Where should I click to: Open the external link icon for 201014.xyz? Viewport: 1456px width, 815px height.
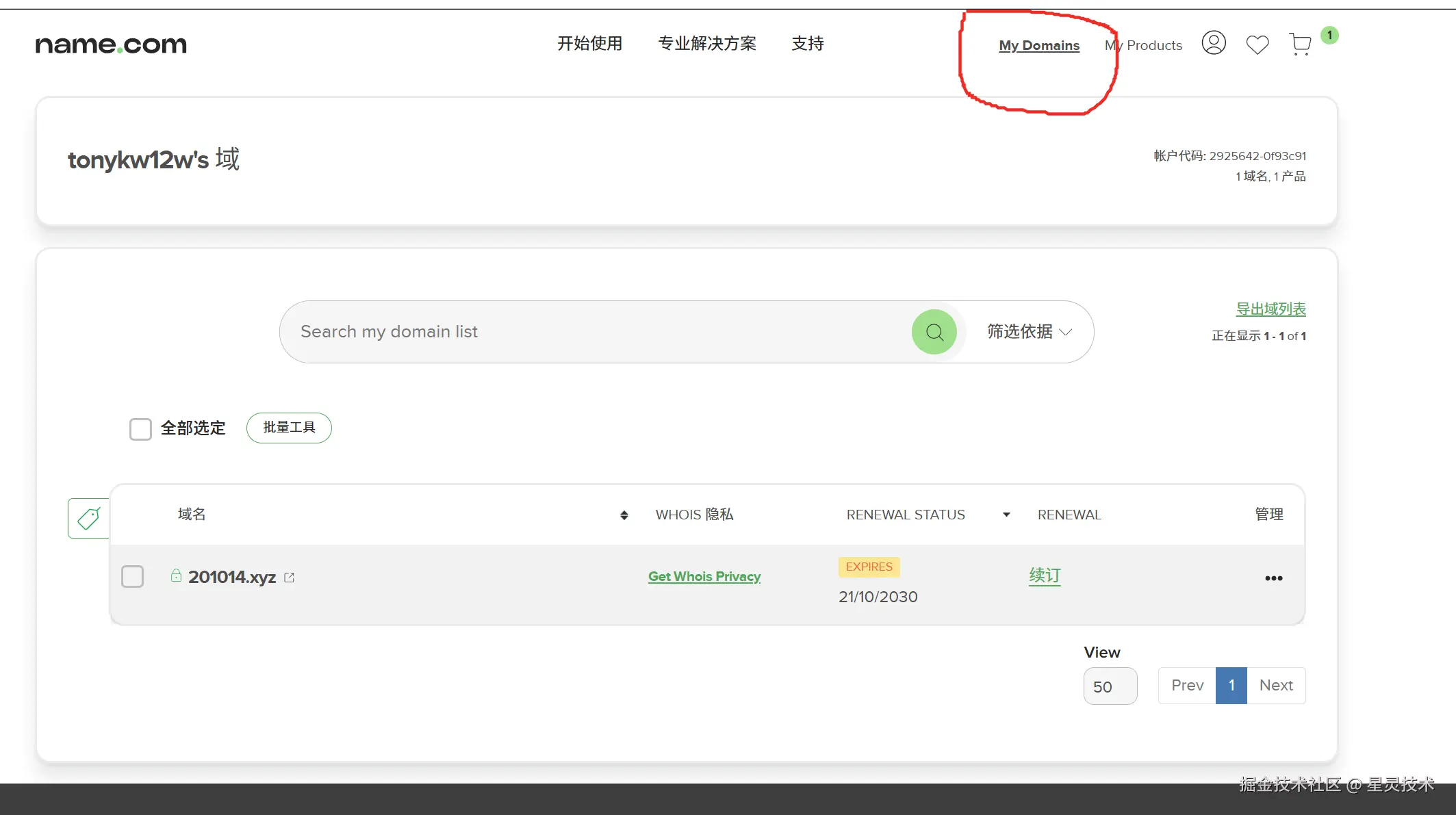pos(289,578)
